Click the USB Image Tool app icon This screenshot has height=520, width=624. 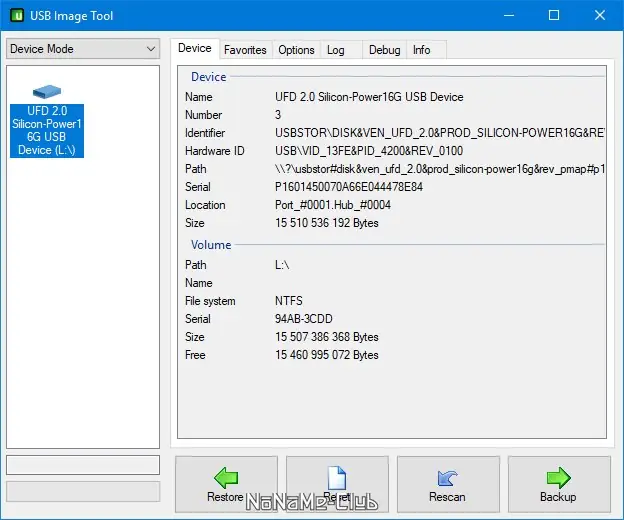(17, 16)
